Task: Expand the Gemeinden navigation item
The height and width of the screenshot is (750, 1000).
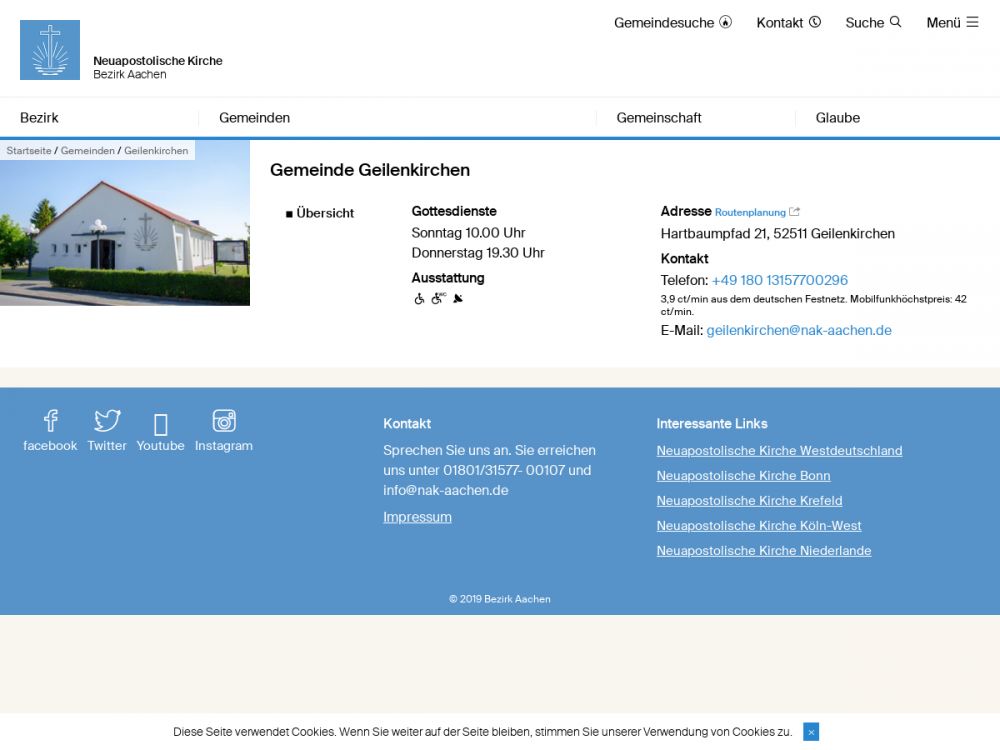Action: click(255, 118)
